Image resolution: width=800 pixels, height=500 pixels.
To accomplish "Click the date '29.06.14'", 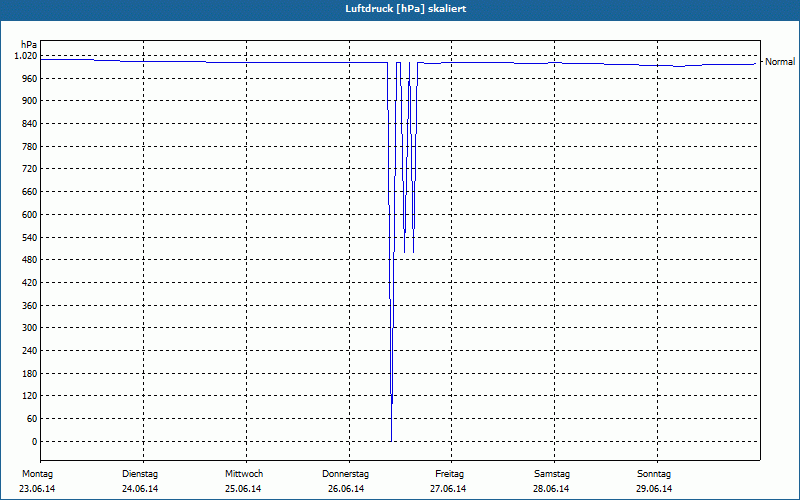I will tap(654, 489).
